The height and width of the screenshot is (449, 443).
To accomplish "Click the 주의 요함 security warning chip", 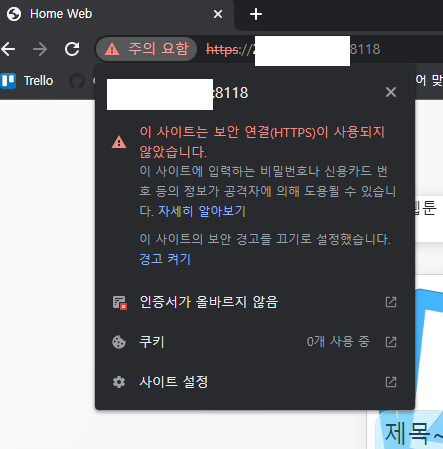I will (146, 49).
